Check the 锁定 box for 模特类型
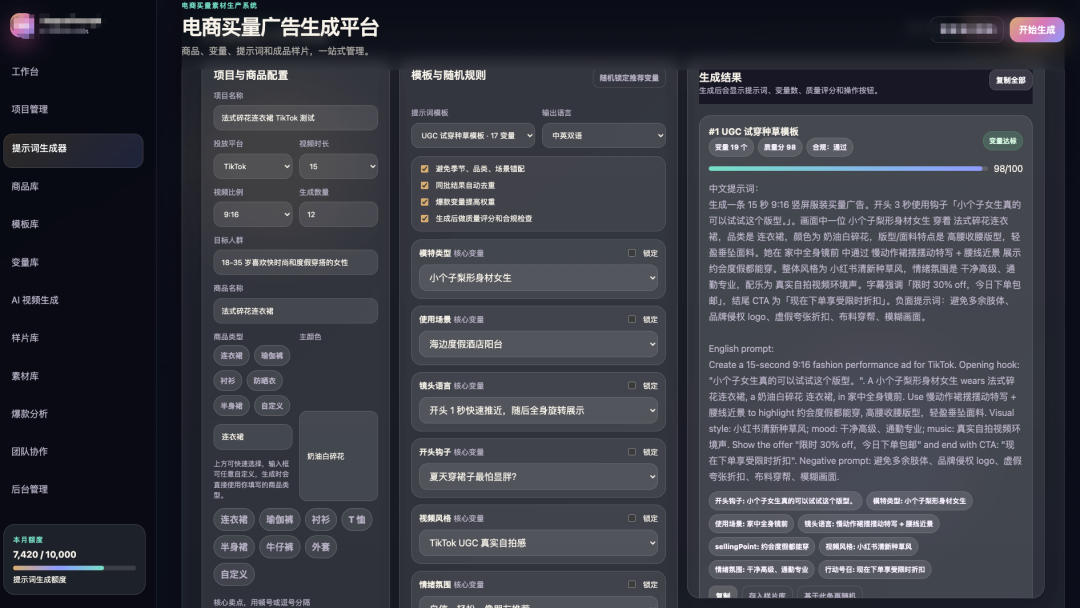The height and width of the screenshot is (608, 1080). coord(632,253)
